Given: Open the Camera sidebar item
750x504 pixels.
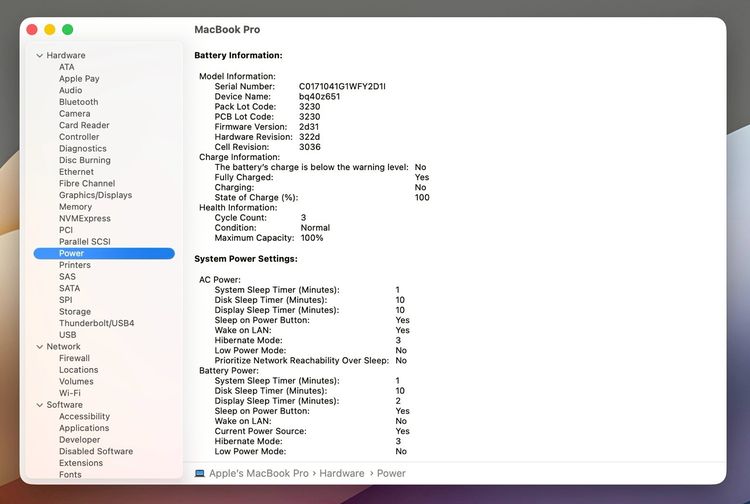Looking at the screenshot, I should point(74,113).
